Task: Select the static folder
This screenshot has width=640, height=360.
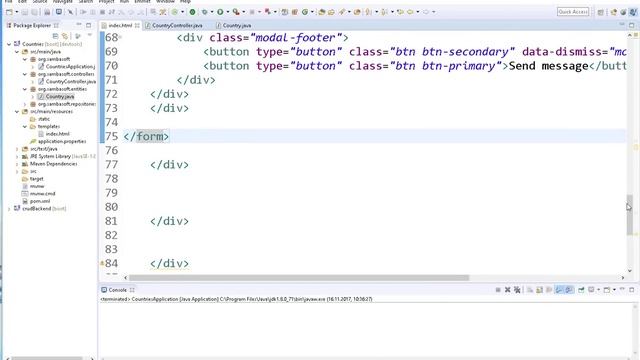Action: (44, 119)
